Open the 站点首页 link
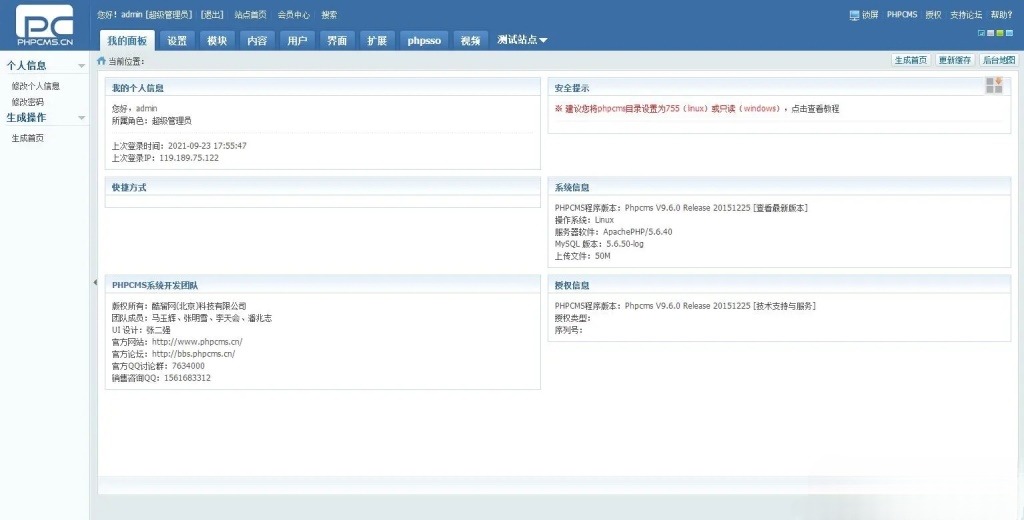 250,14
